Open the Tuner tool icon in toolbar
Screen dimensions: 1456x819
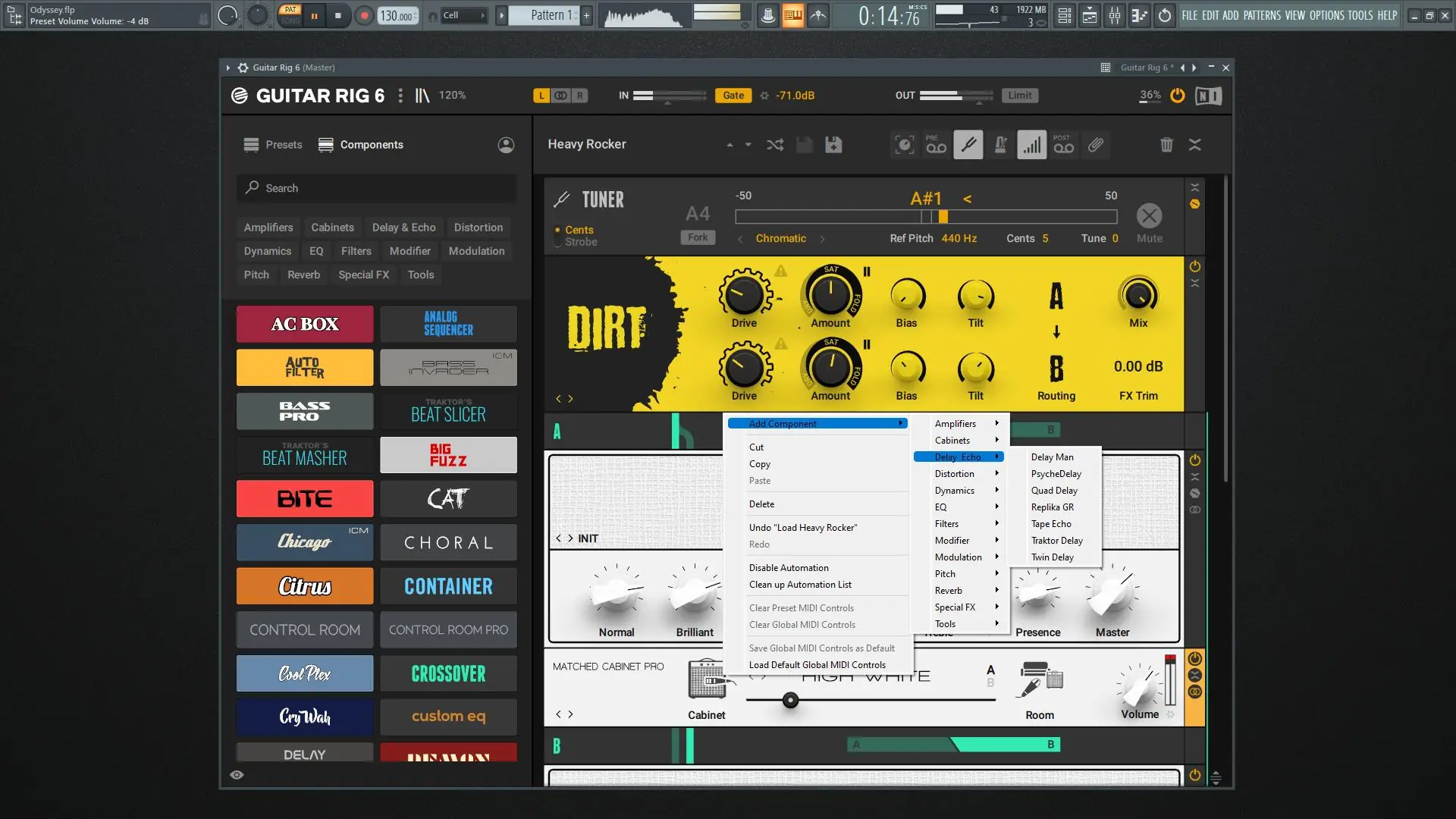968,145
